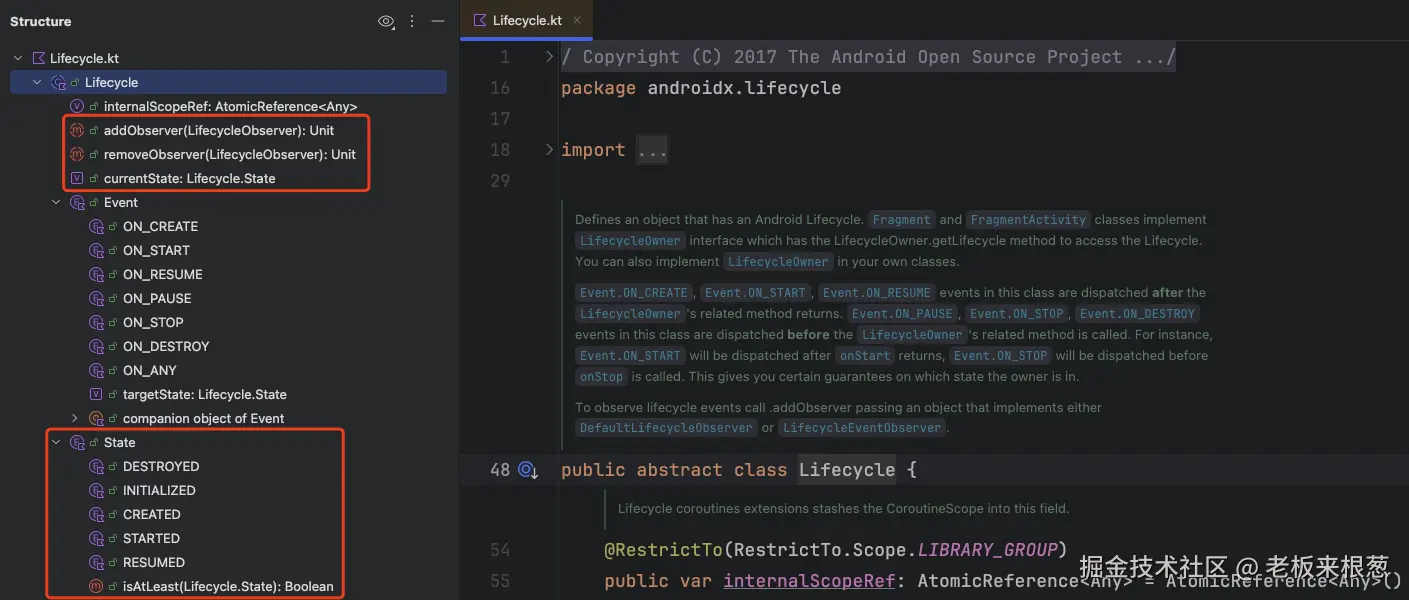Select internalScopeRef: AtomicReference<Any> tree item
This screenshot has height=600, width=1409.
coord(230,106)
